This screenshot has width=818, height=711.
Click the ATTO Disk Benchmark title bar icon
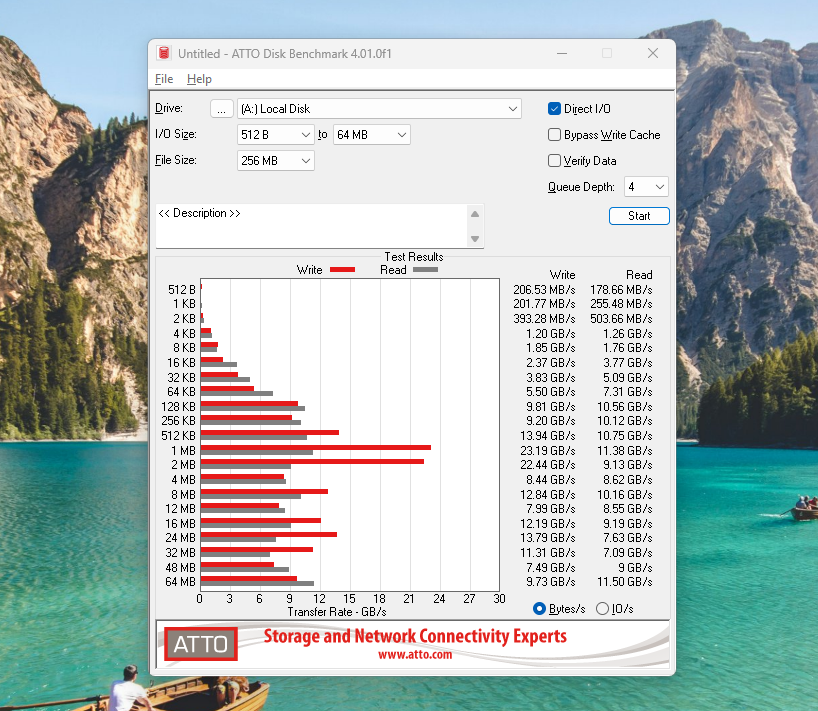click(164, 53)
